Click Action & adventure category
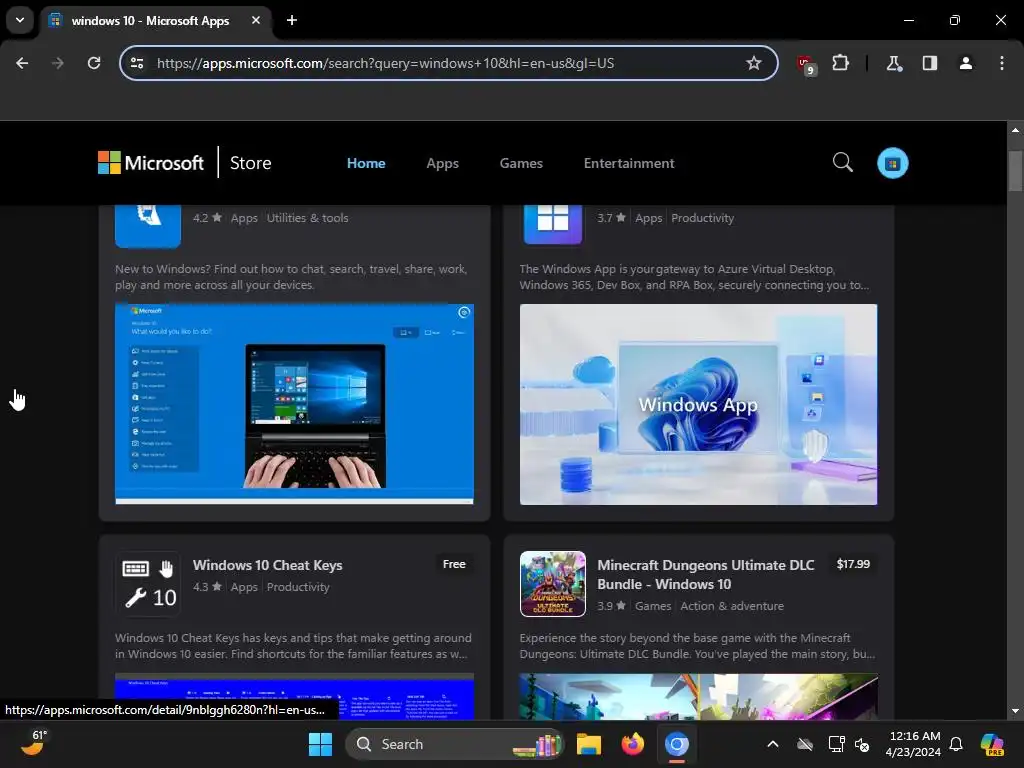 [x=731, y=606]
